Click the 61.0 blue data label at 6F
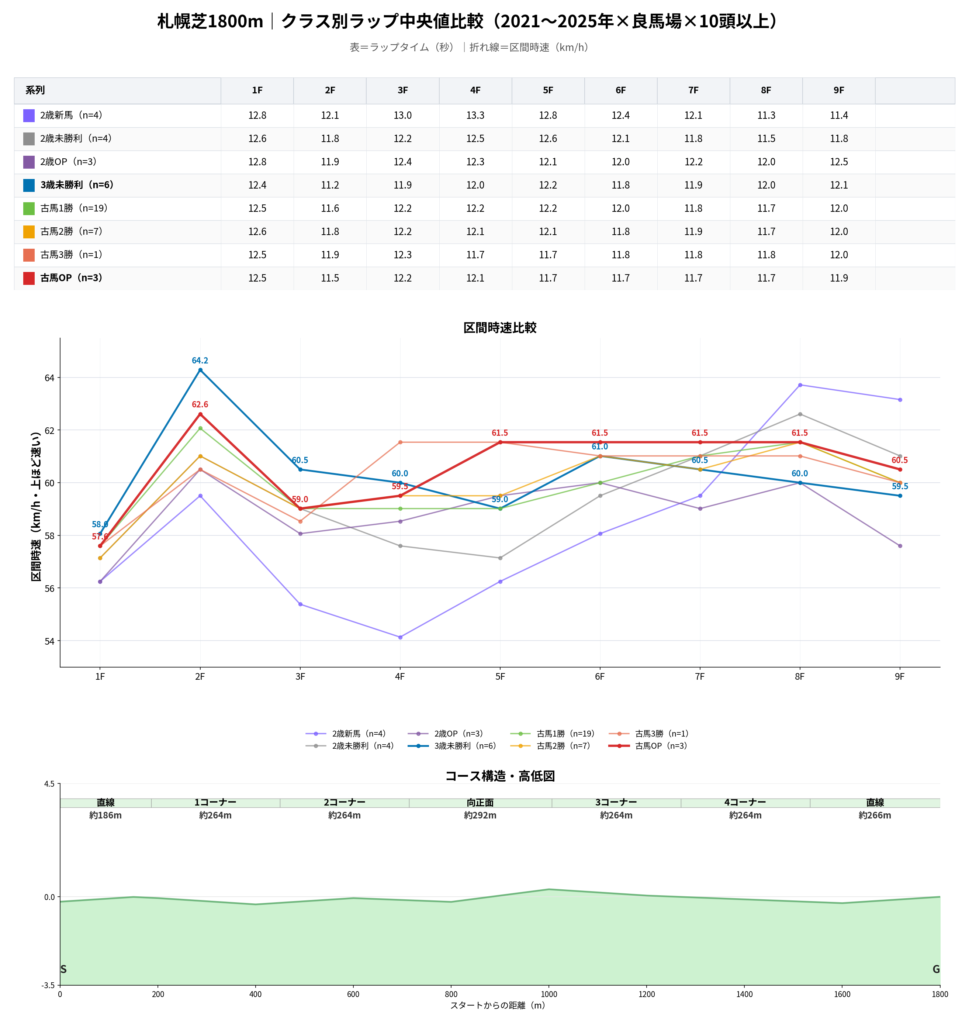 599,447
